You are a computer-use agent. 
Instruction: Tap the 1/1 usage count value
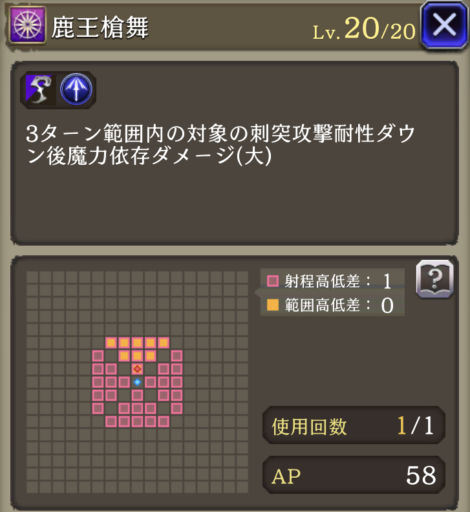[x=415, y=426]
